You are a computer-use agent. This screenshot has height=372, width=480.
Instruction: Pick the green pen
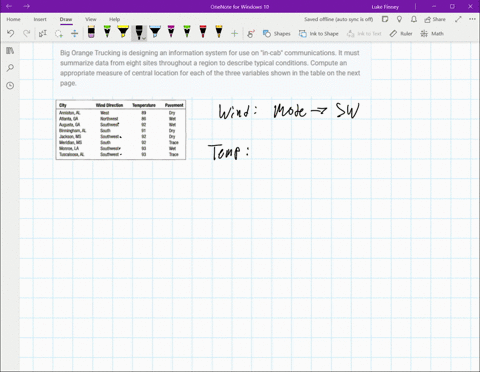pos(107,32)
